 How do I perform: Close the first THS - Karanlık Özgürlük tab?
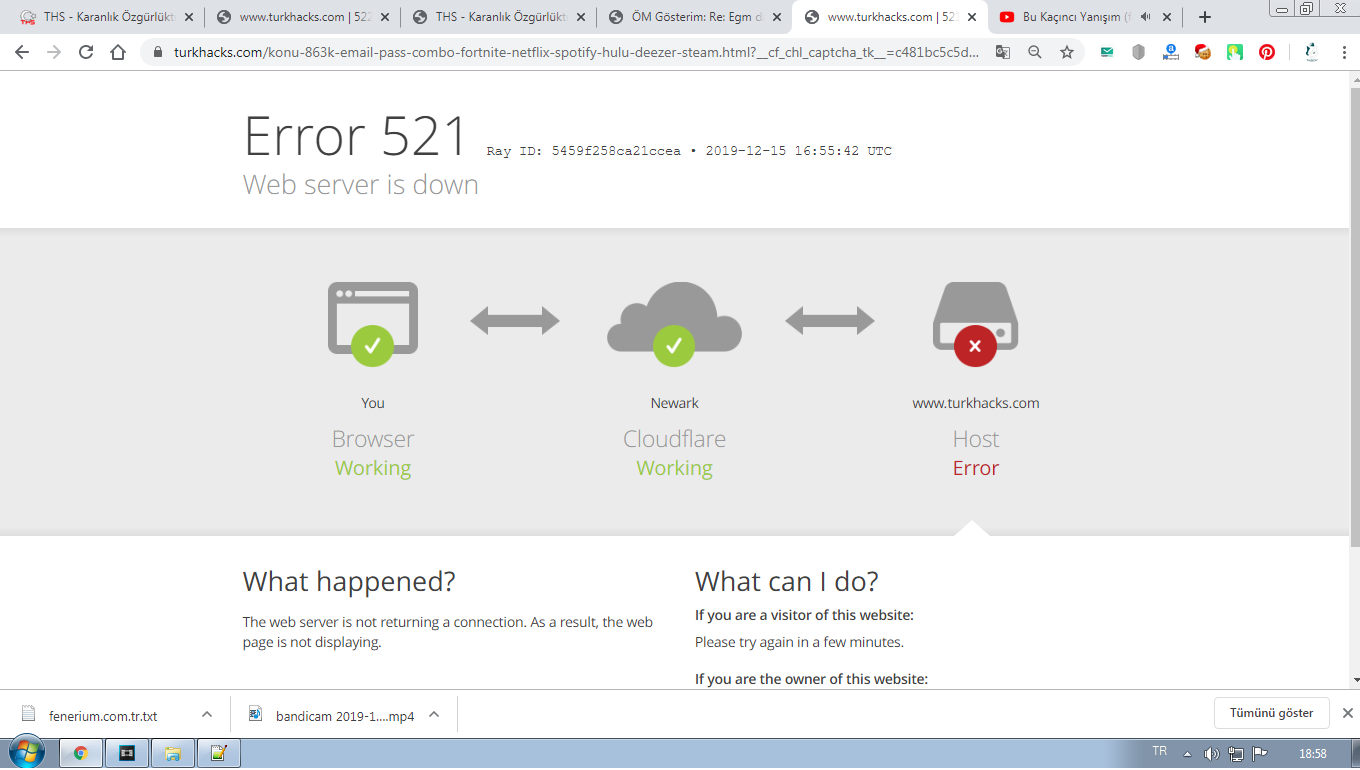click(x=189, y=17)
